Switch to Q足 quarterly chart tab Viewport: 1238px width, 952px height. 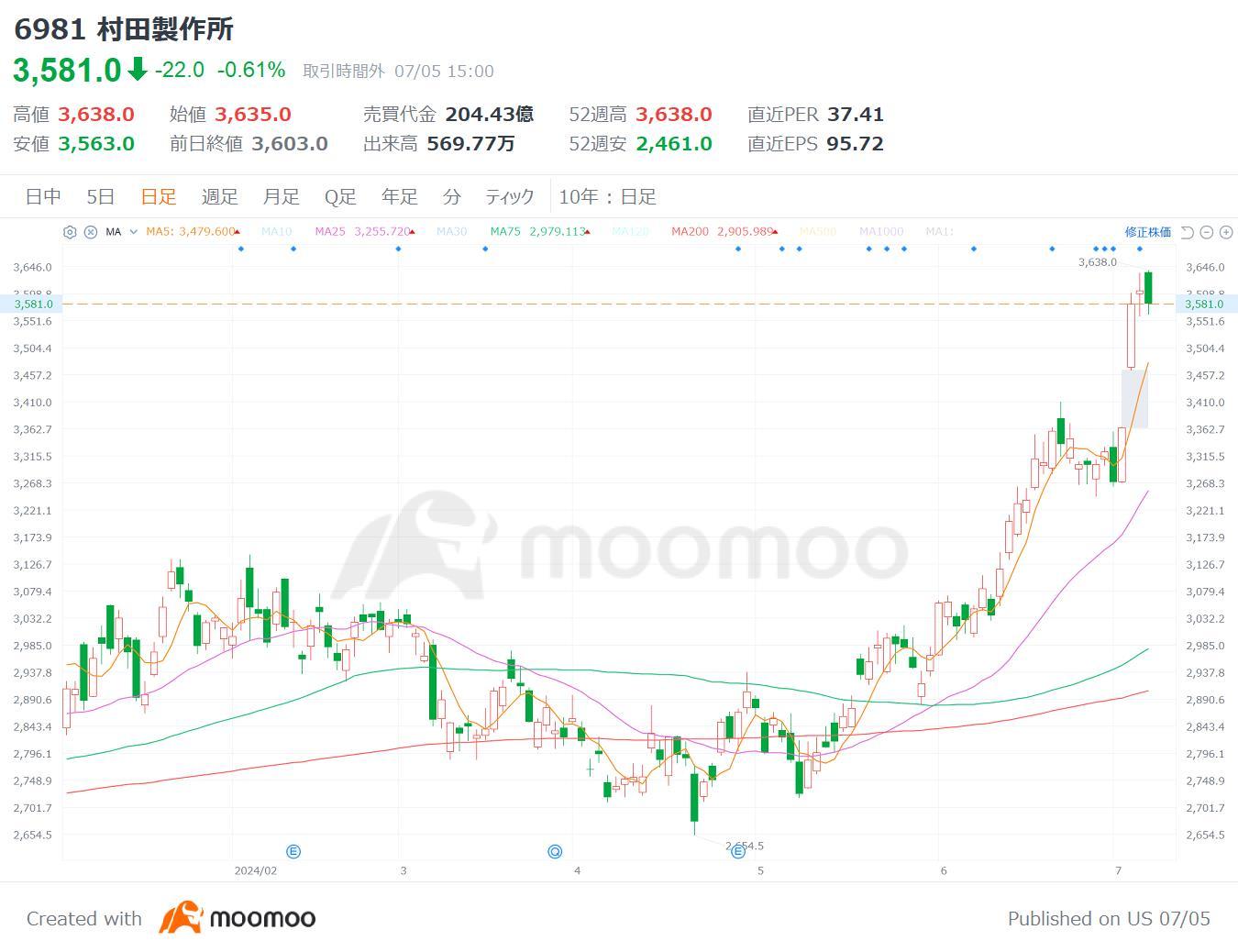(340, 196)
